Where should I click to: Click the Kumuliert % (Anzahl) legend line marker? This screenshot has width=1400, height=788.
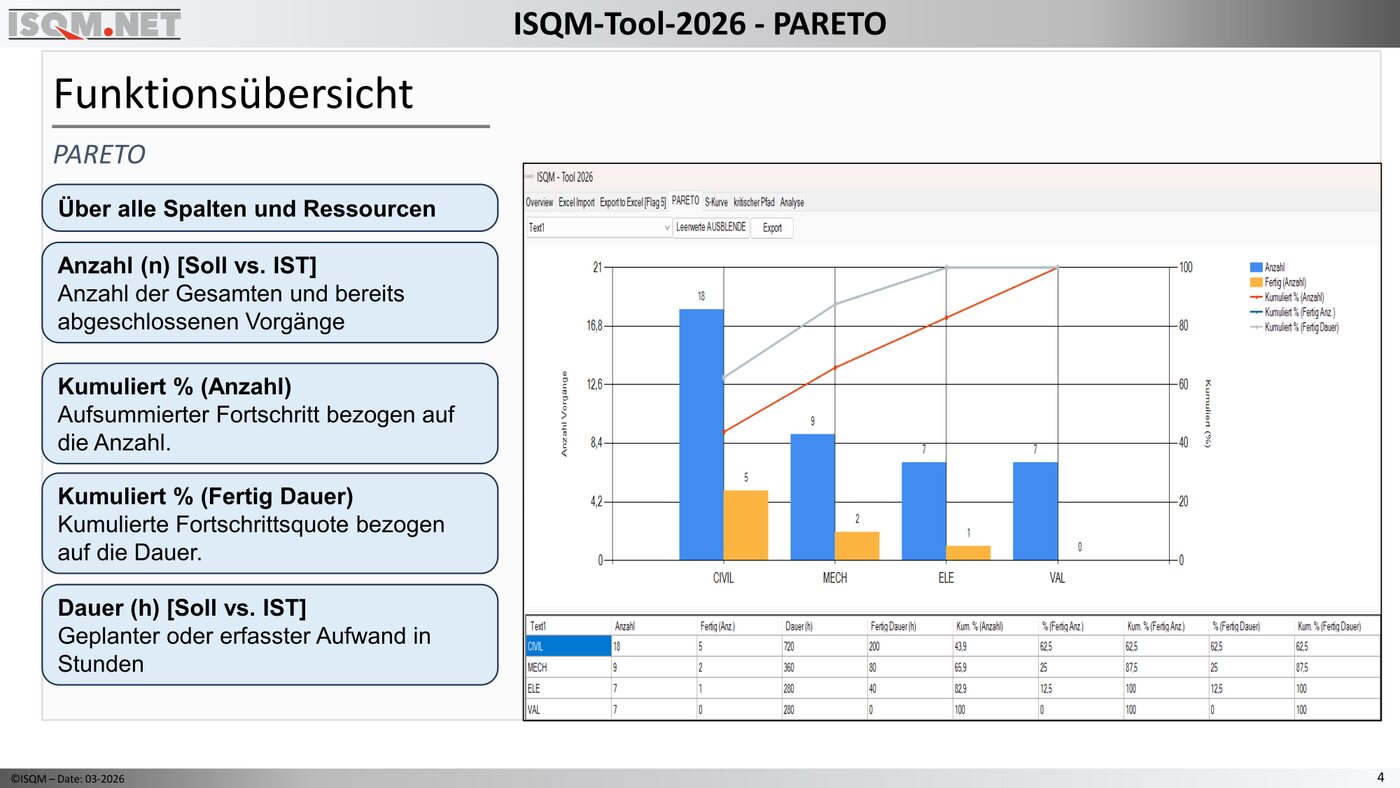(1255, 297)
